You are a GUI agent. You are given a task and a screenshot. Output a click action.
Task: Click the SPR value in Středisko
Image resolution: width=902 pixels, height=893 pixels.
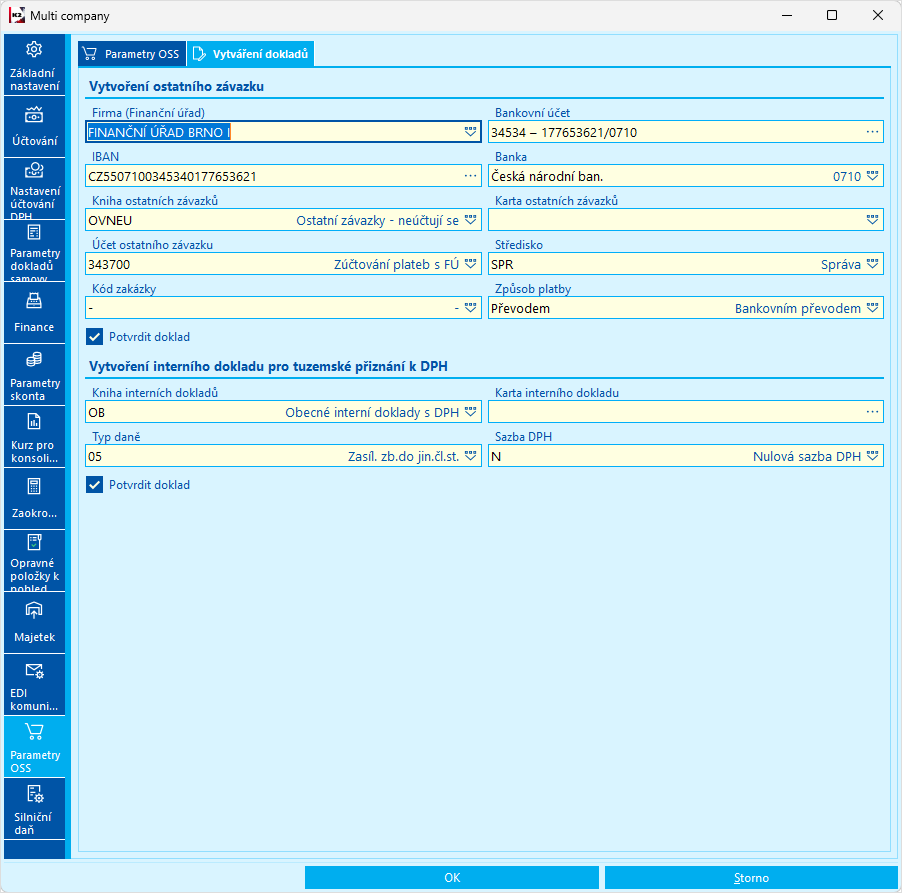tap(502, 265)
